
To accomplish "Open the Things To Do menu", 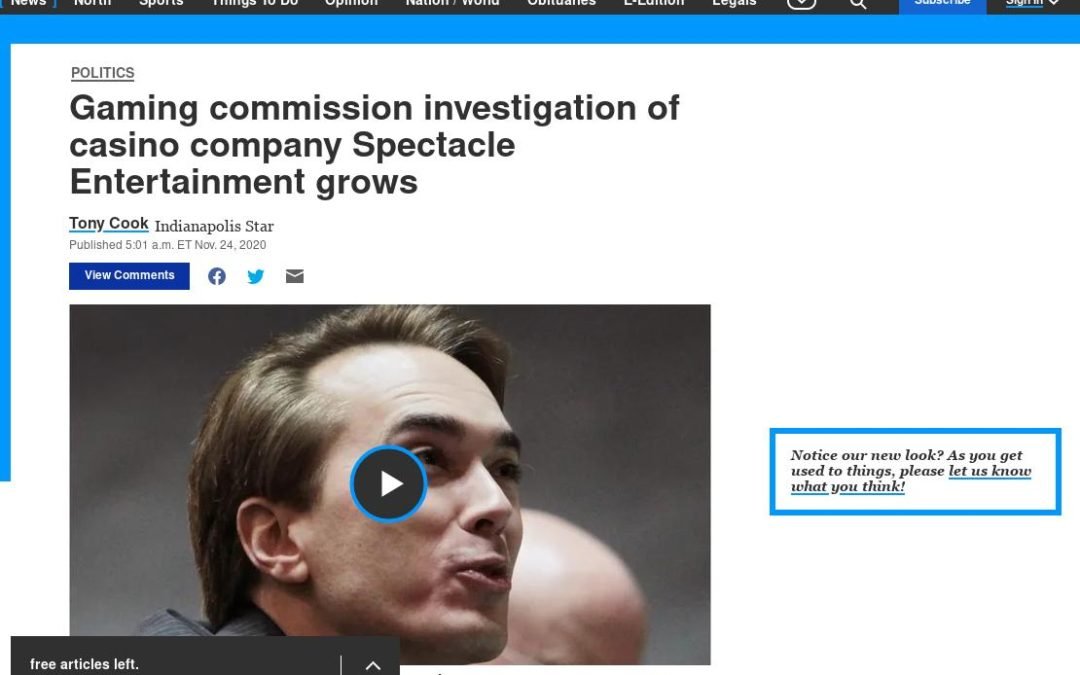I will 255,3.
